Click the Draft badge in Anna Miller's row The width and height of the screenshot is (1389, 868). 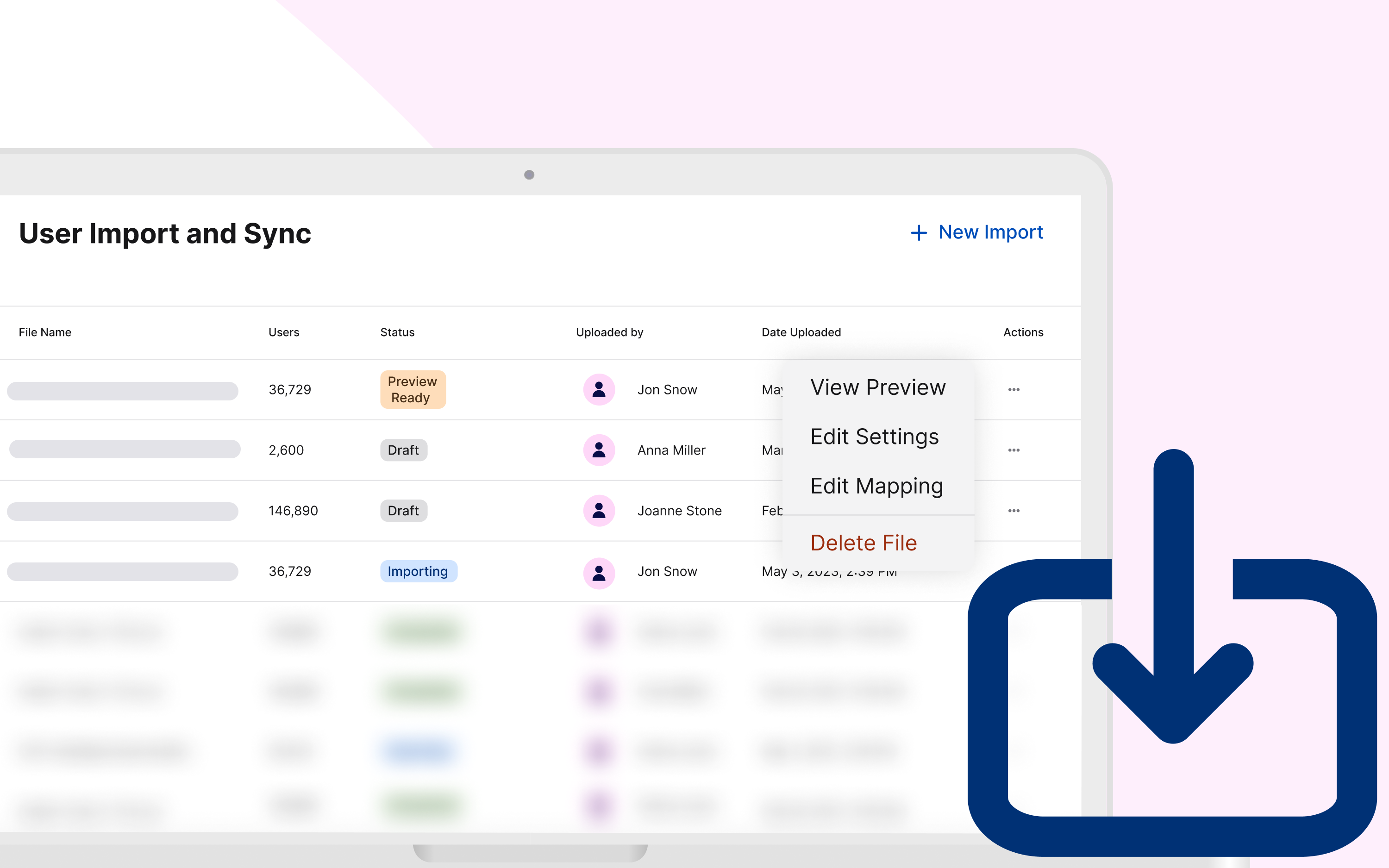tap(403, 450)
